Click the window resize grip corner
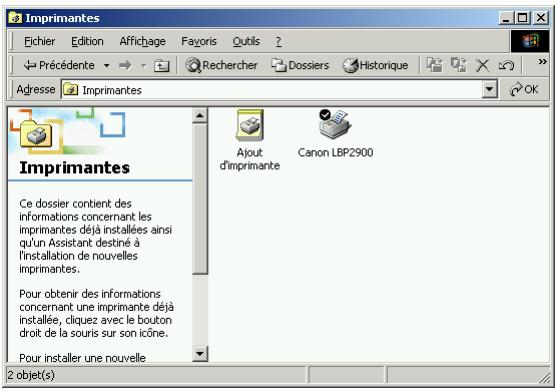 point(545,378)
